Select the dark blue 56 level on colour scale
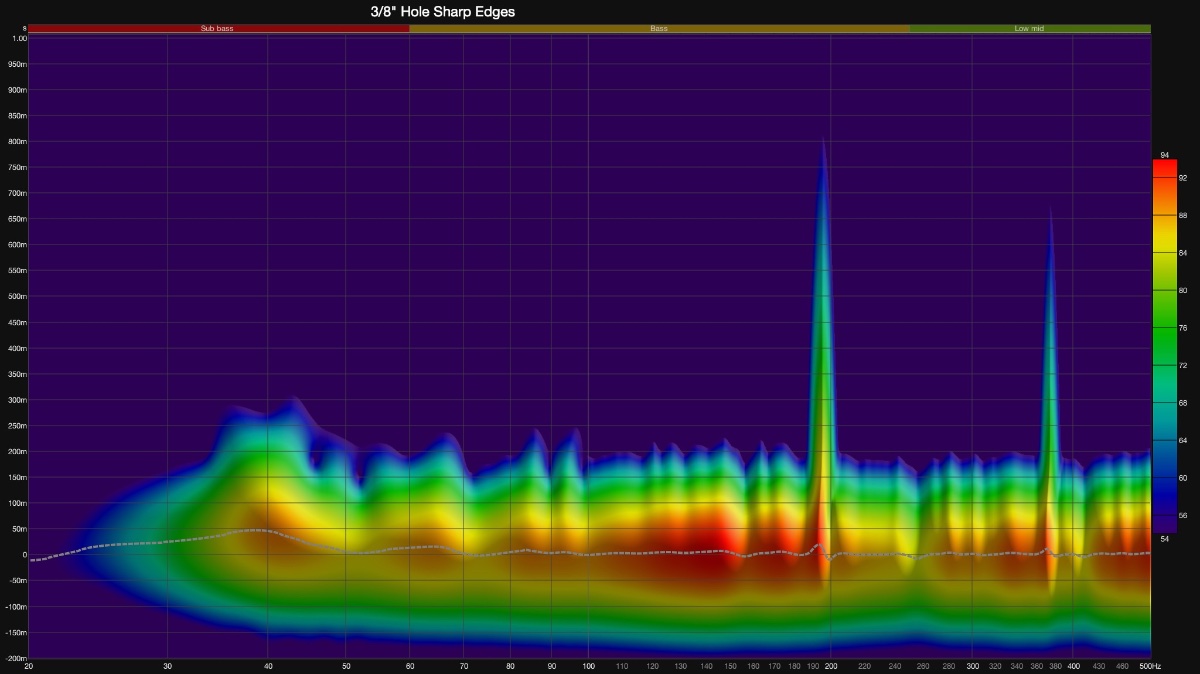 coord(1164,515)
